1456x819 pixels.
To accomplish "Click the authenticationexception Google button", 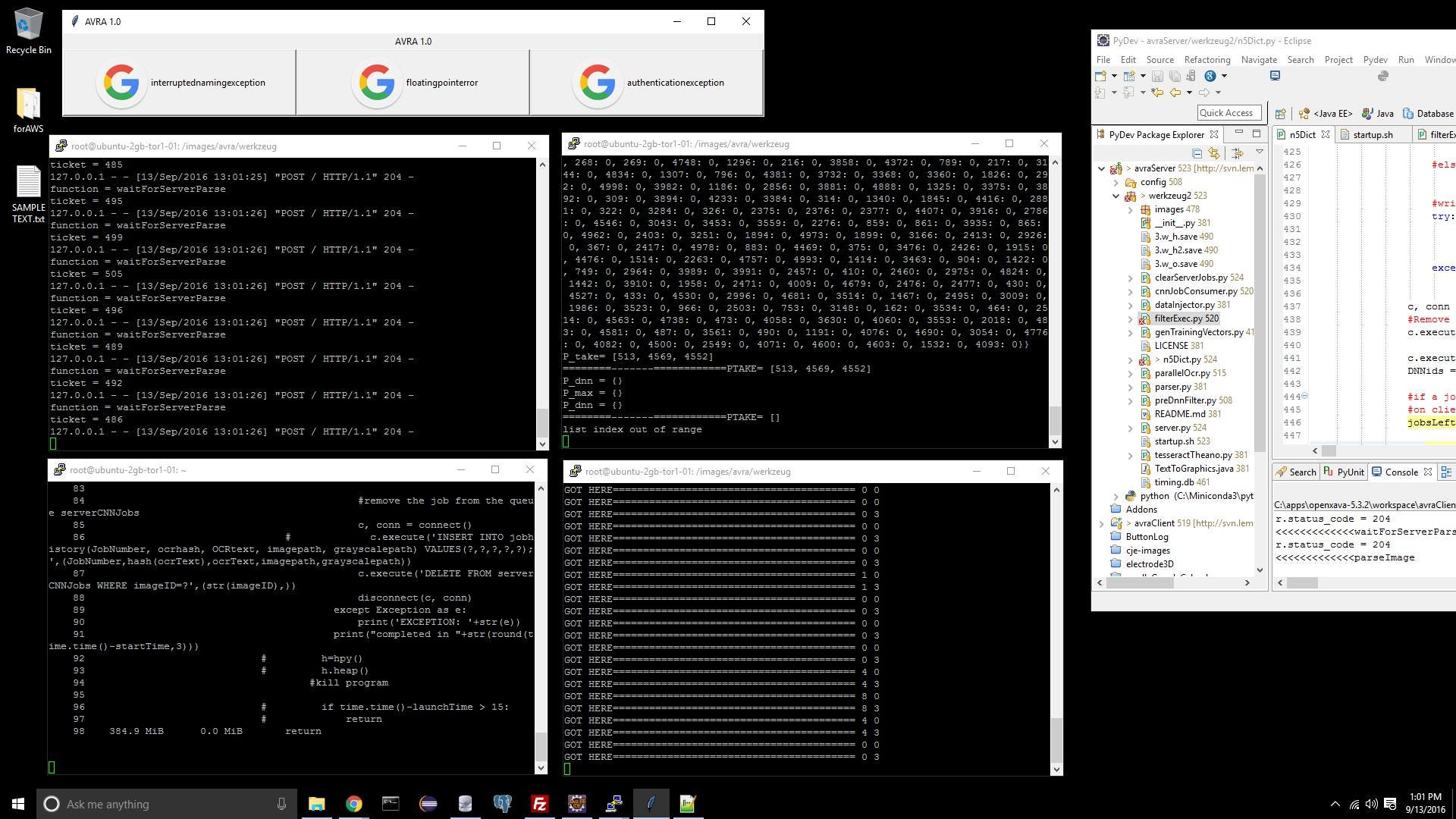I will point(646,83).
